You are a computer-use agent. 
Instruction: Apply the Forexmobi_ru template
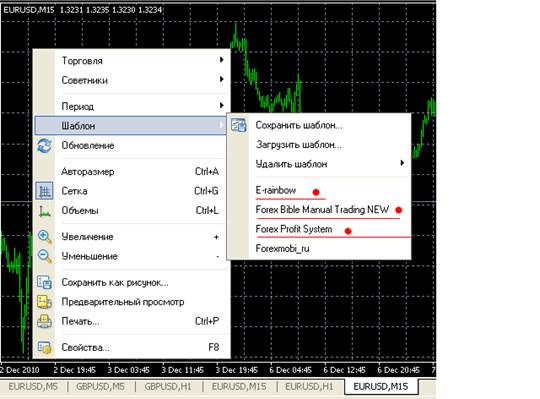click(319, 249)
